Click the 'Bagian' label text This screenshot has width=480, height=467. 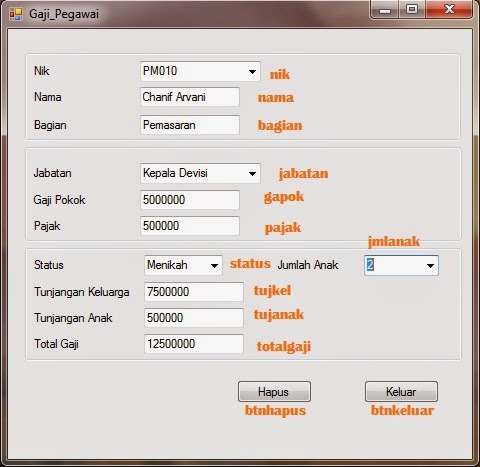50,125
